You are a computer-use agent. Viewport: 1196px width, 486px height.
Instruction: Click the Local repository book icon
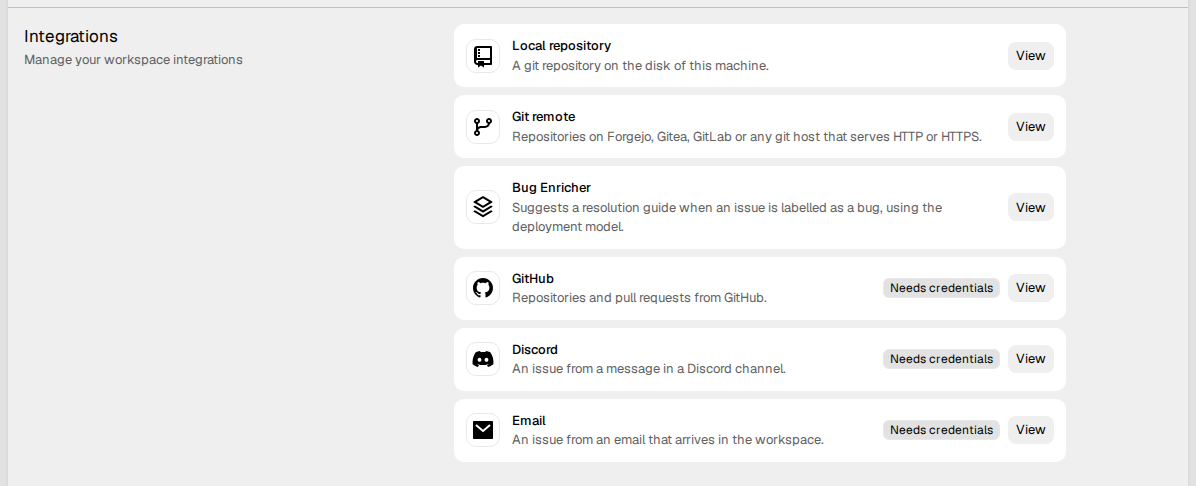[x=483, y=56]
